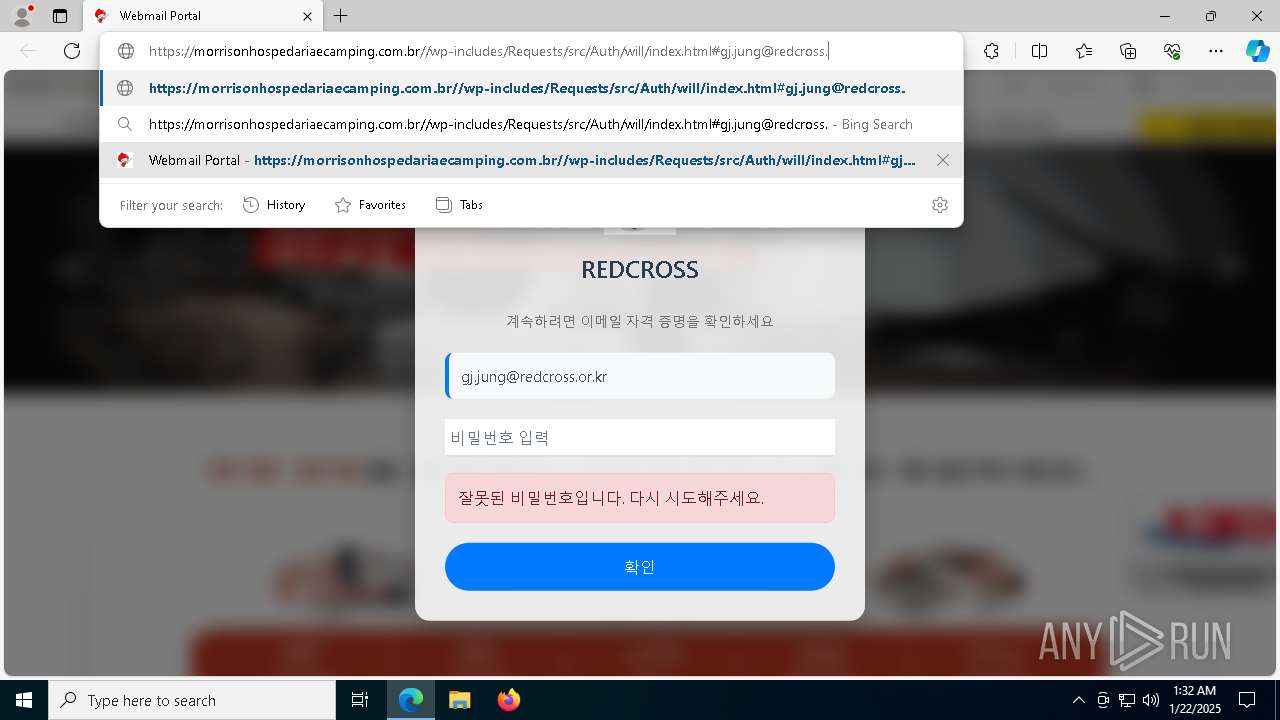Minimize the browser window
This screenshot has height=720, width=1280.
pyautogui.click(x=1165, y=16)
